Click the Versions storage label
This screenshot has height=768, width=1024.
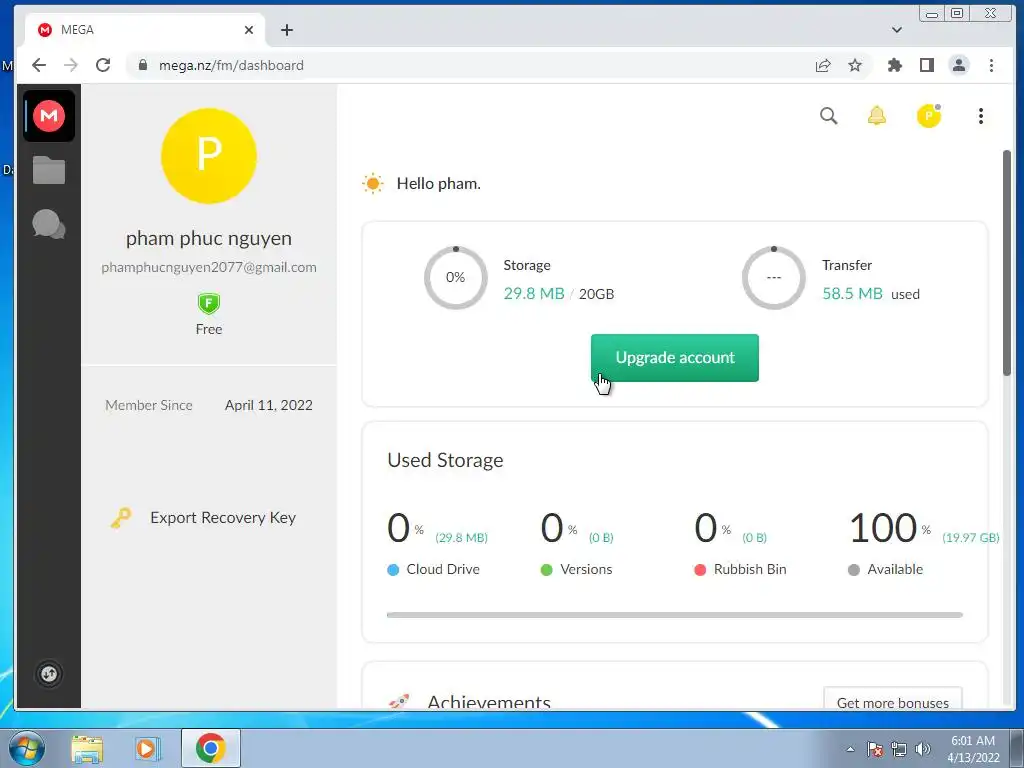click(586, 569)
